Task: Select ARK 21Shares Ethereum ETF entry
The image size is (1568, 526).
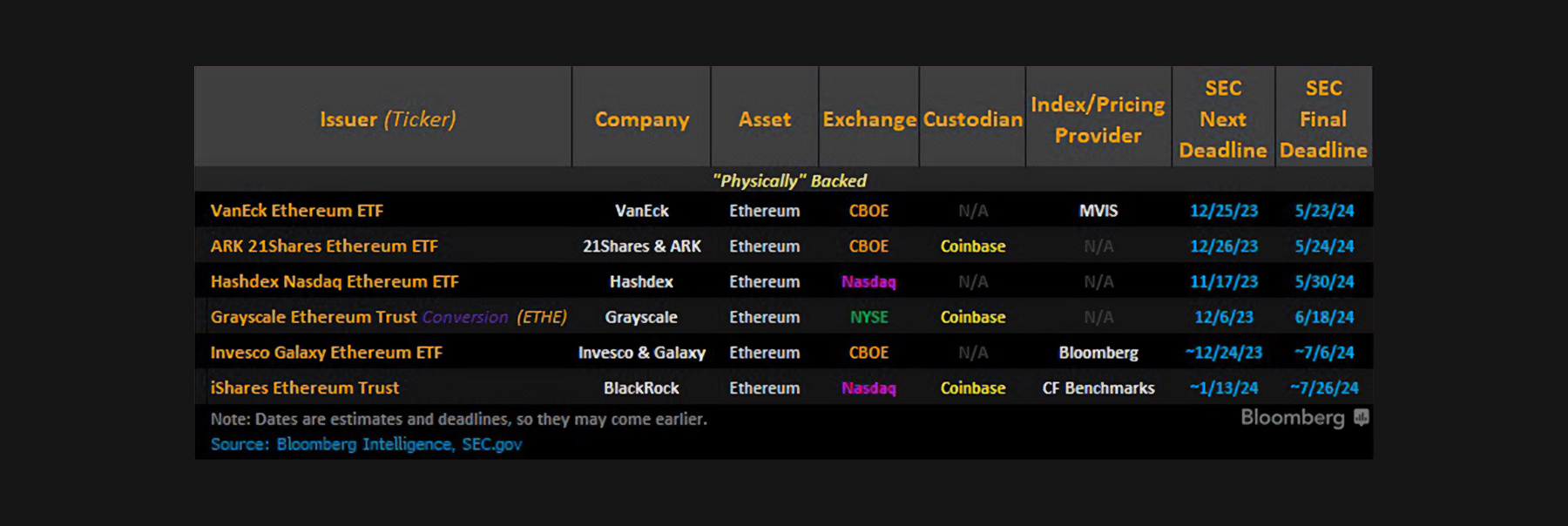Action: pos(324,246)
